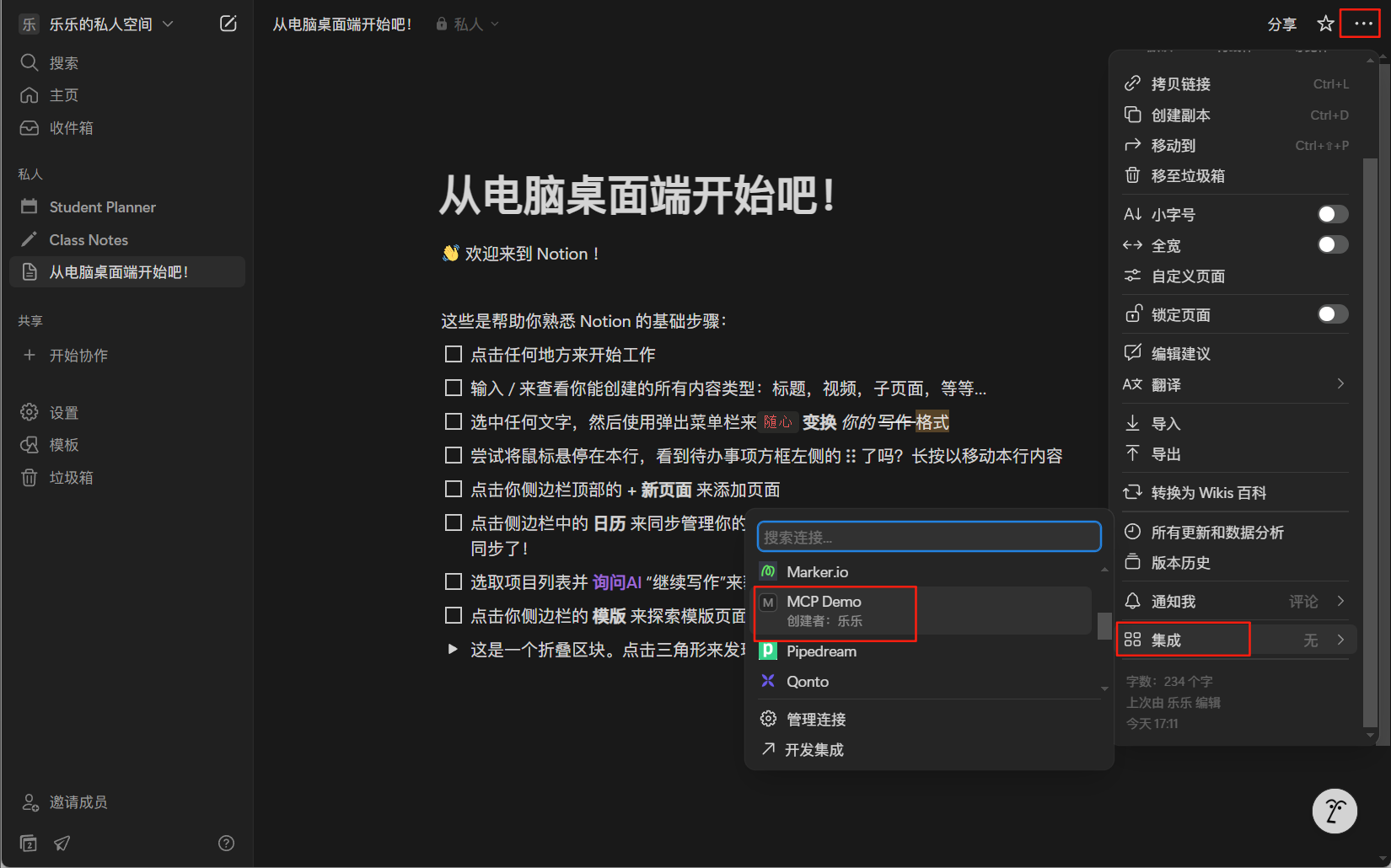This screenshot has height=868, width=1391.
Task: Expand the 这是一个折叠区块 toggle triangle
Action: click(453, 649)
